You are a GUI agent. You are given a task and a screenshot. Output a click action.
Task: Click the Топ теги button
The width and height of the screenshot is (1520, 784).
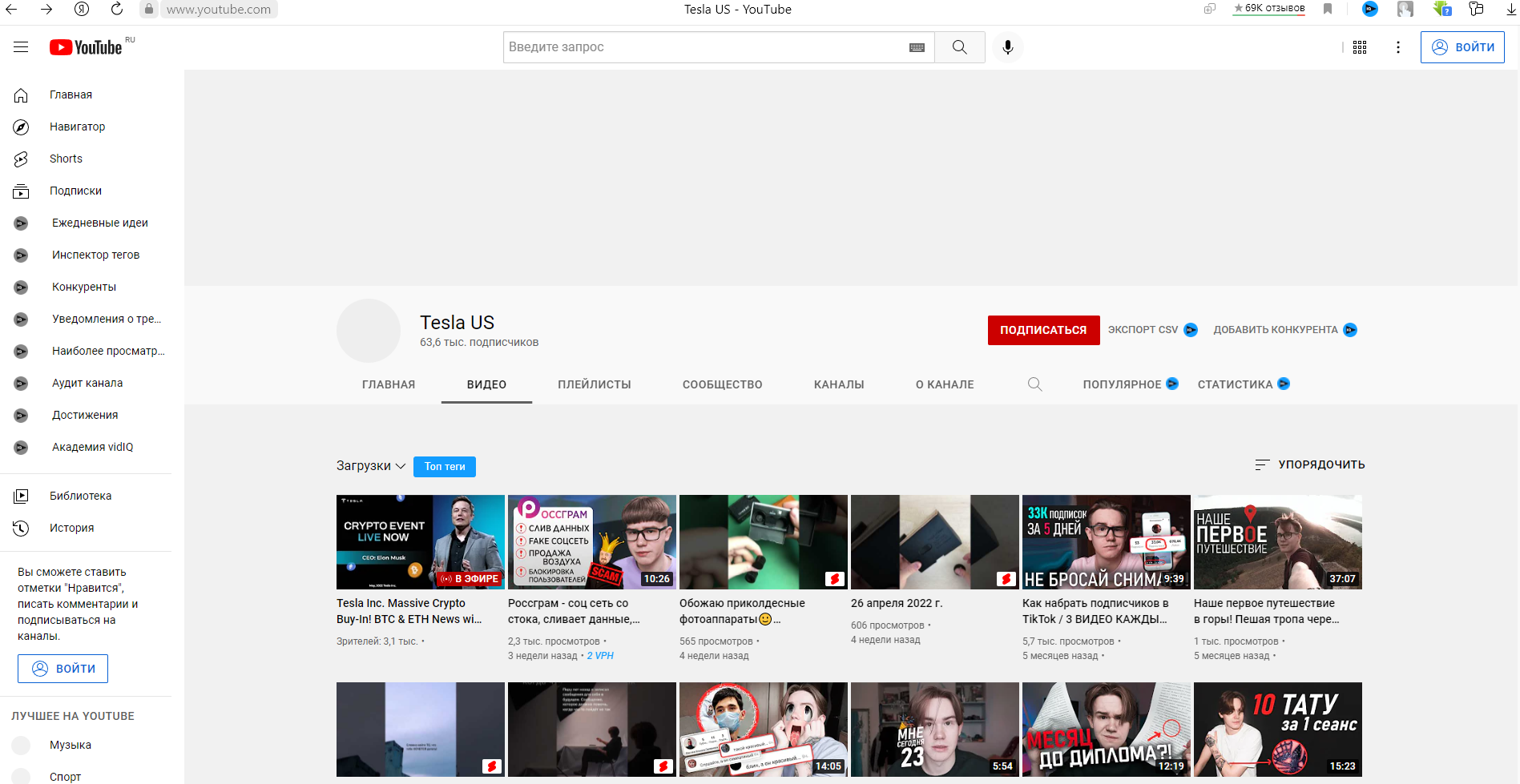pos(445,467)
